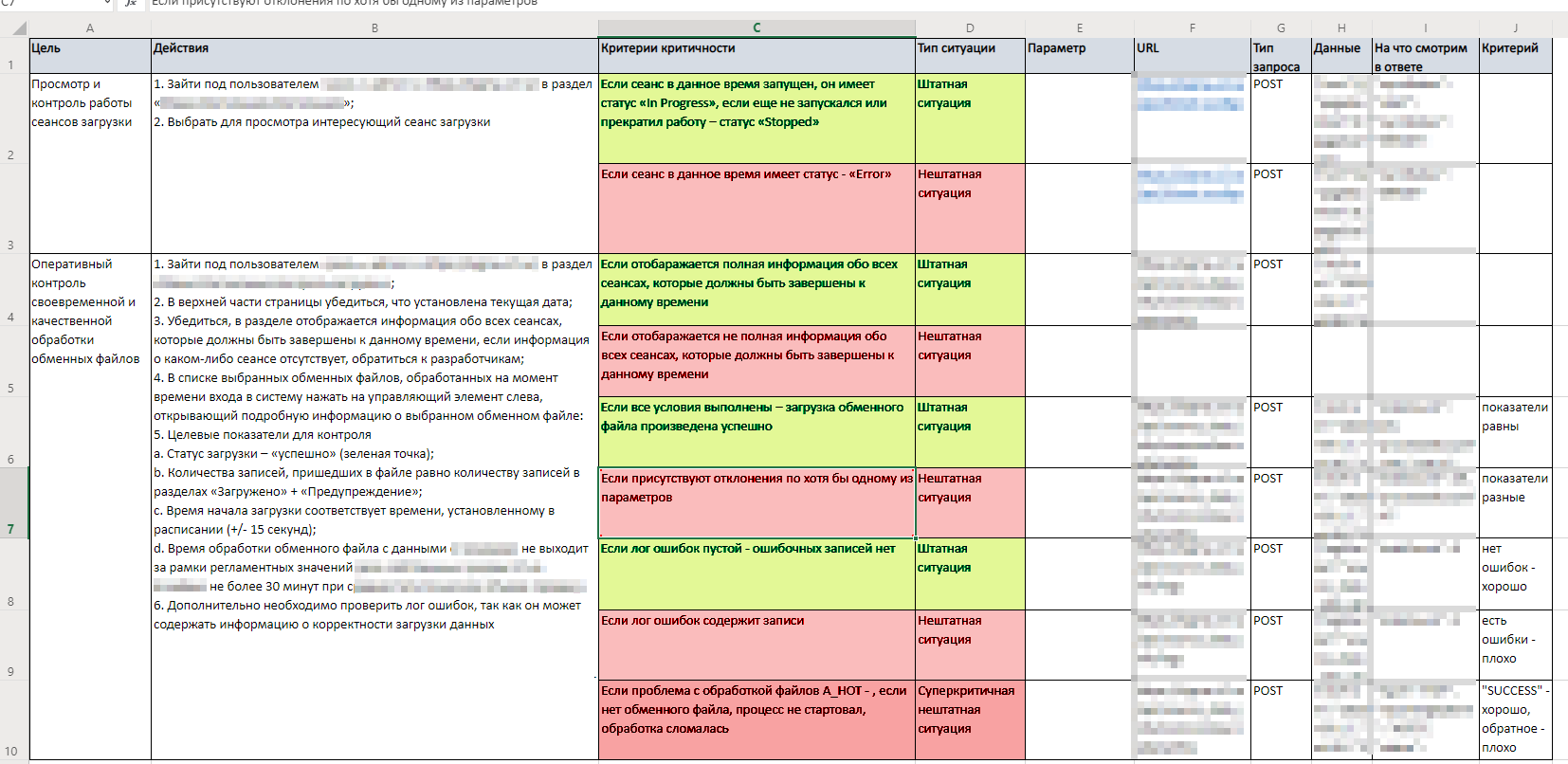Select 'Штатная ситуация' beside 'In Progress' row
Viewport: 1568px width, 764px height.
point(970,118)
